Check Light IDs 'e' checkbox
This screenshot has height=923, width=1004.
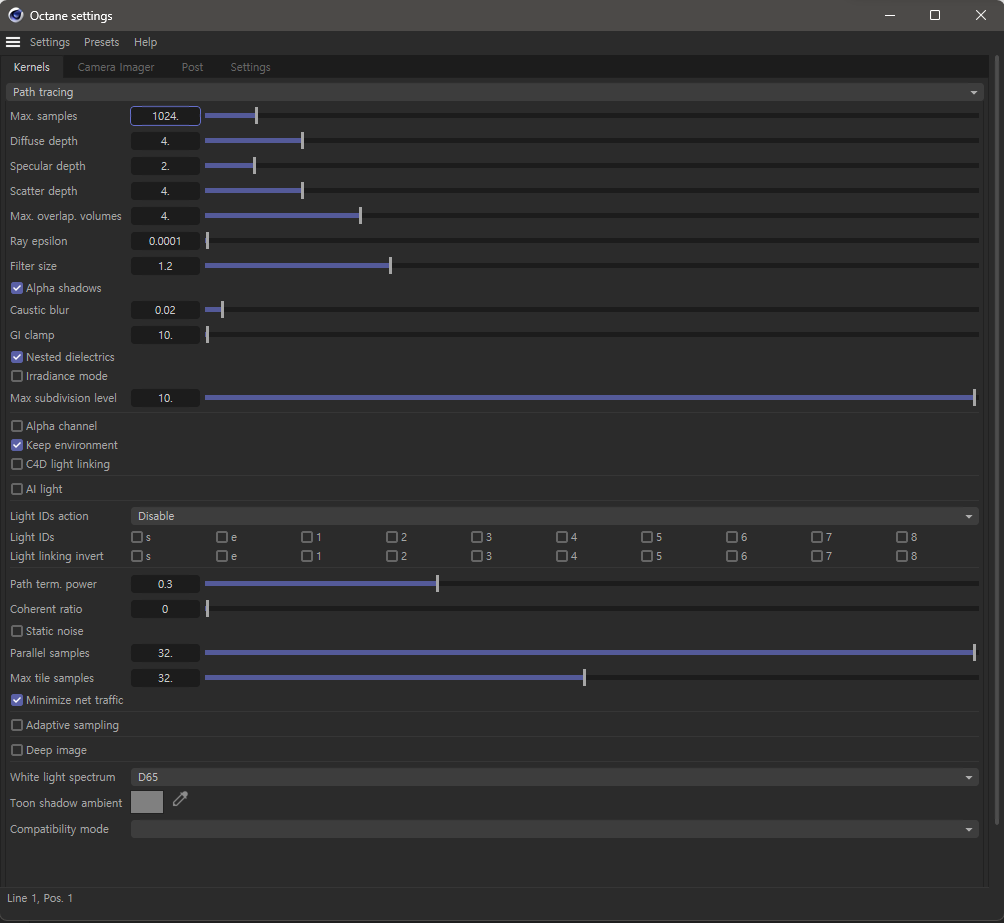222,537
